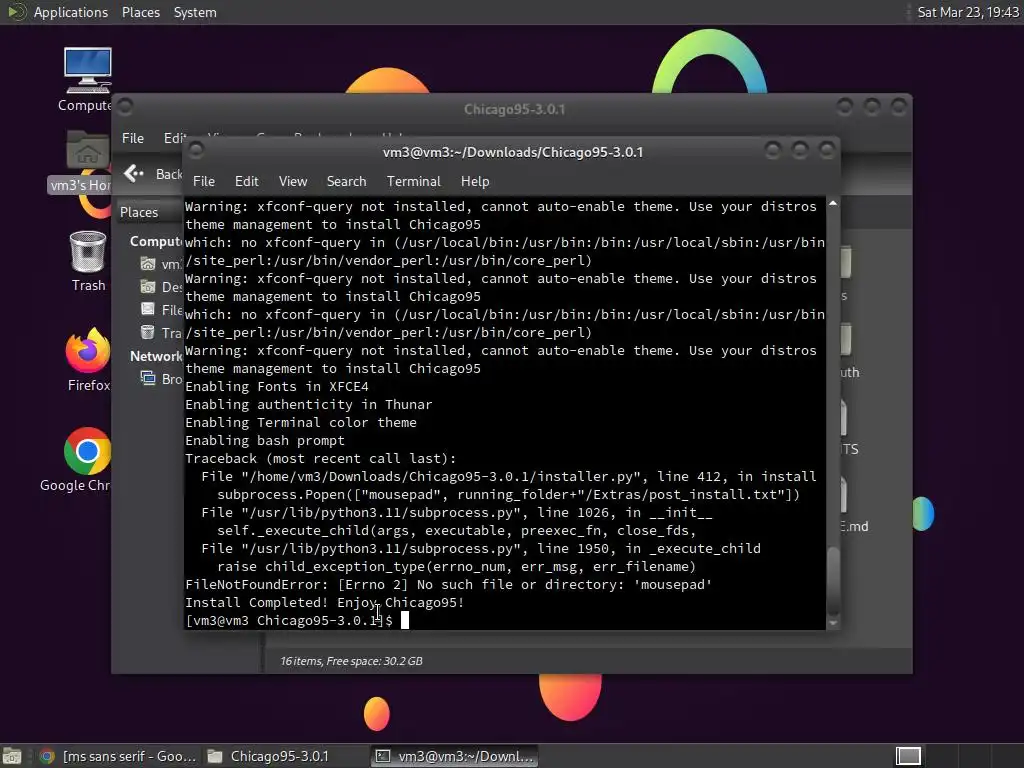Click the vm3 home icon in sidebar

[148, 264]
